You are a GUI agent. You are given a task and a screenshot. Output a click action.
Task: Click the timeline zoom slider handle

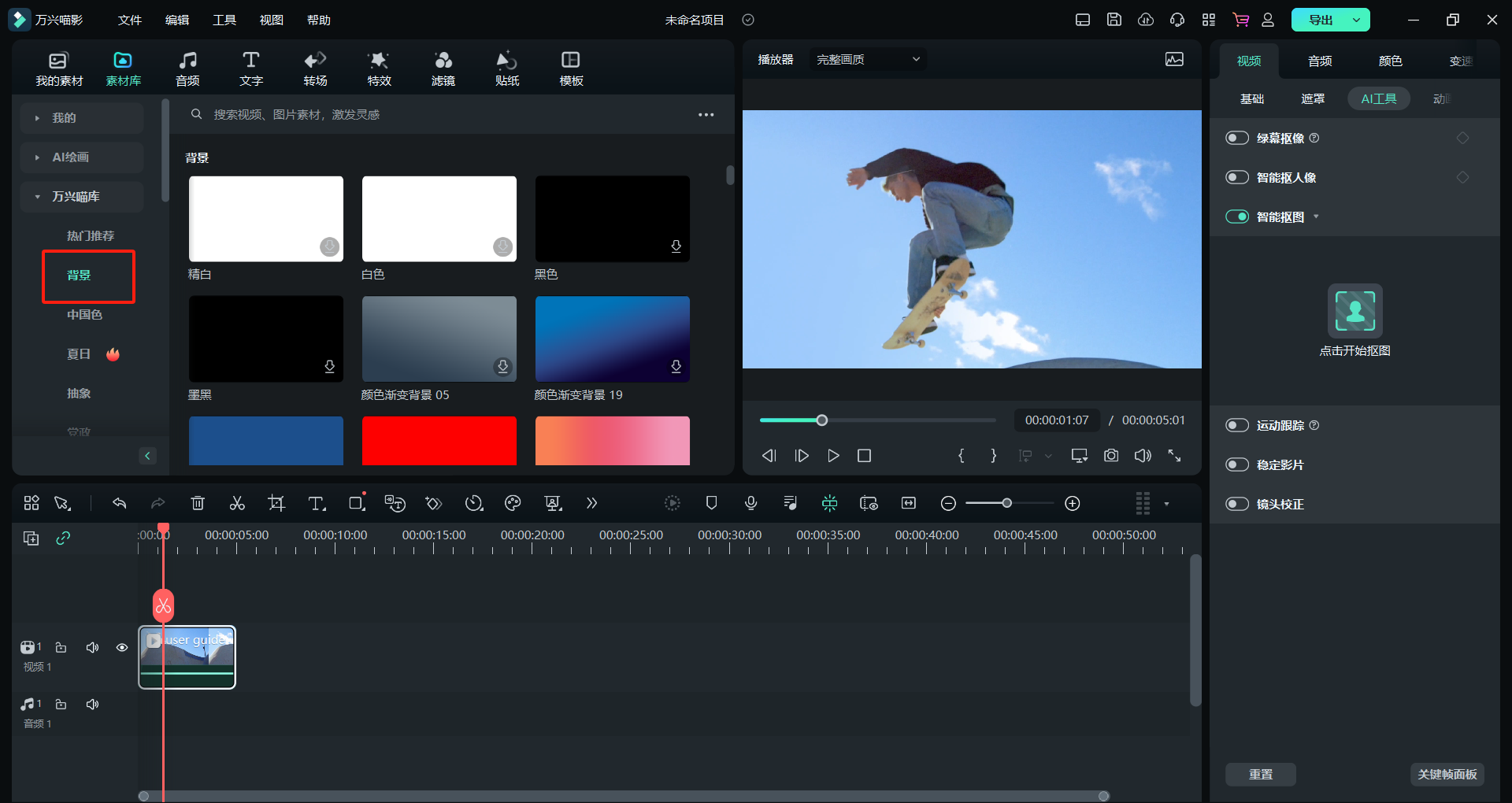coord(1006,503)
